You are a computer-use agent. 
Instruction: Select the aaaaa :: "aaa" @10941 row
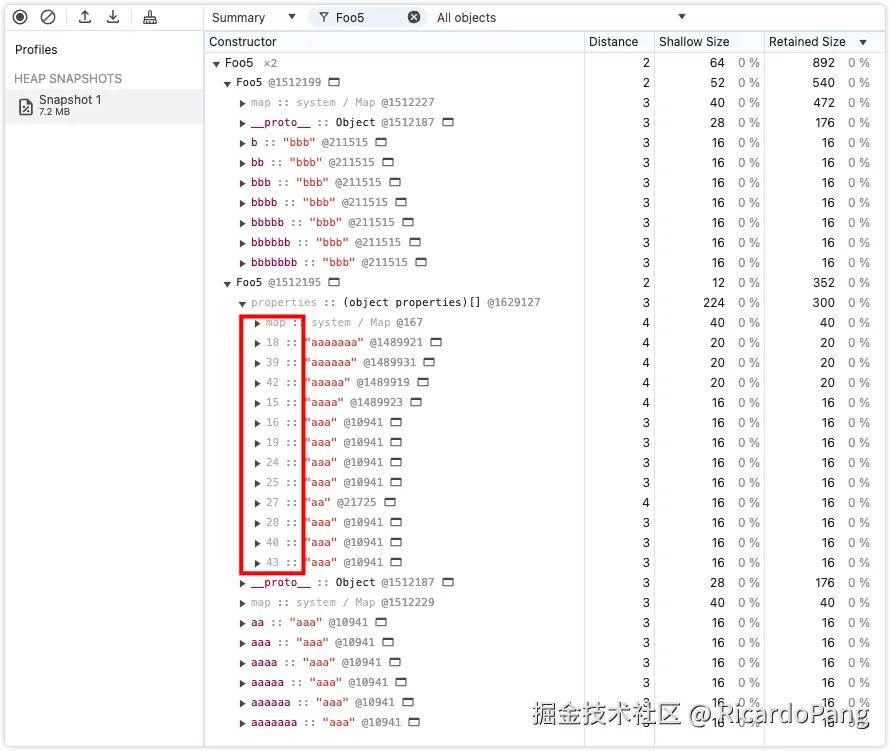(545, 682)
